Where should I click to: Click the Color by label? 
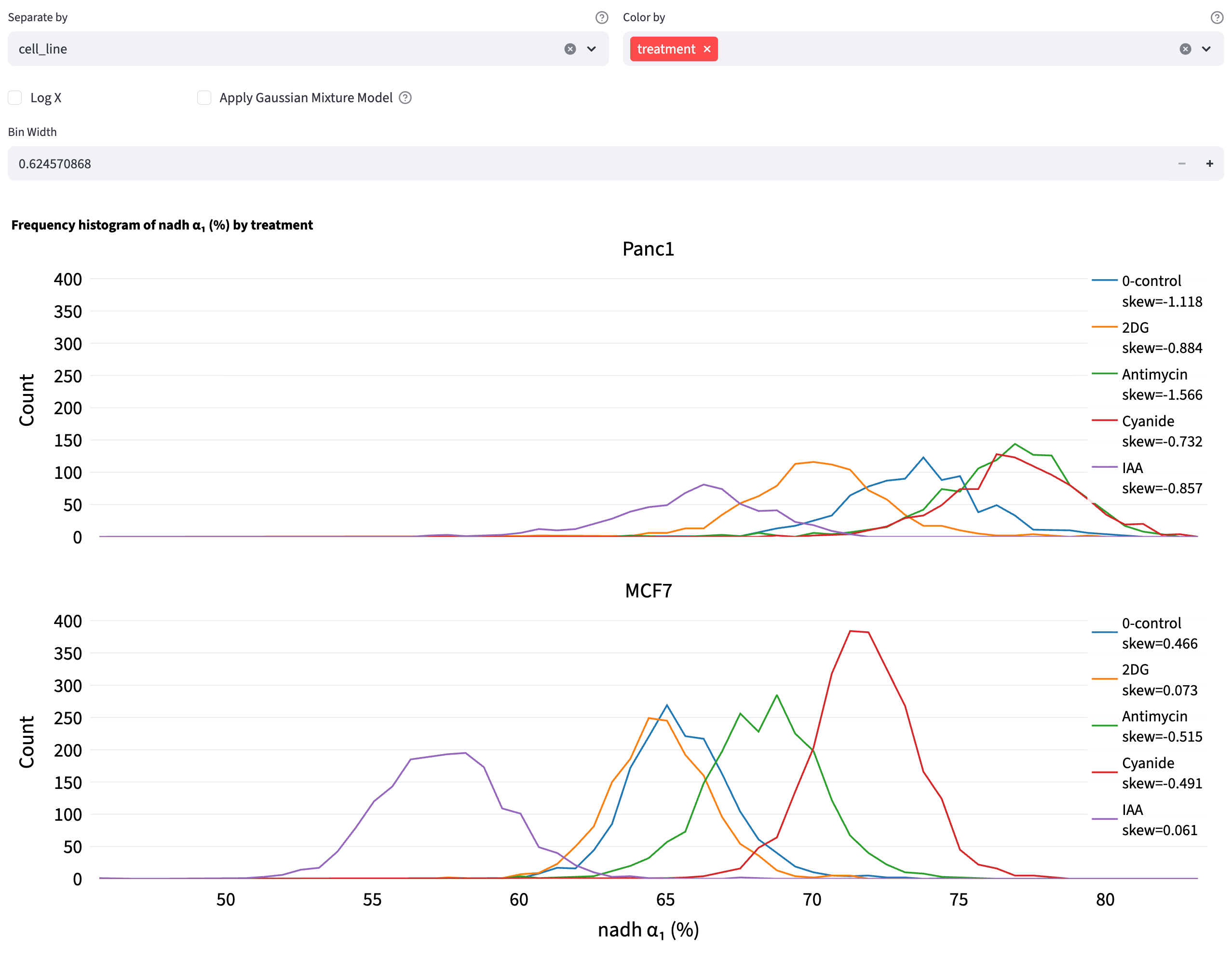tap(644, 17)
